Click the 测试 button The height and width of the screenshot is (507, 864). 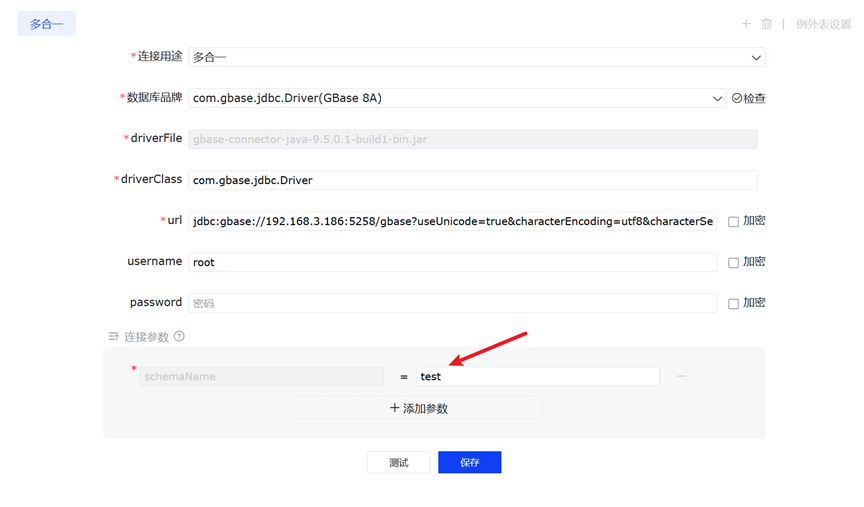tap(398, 462)
